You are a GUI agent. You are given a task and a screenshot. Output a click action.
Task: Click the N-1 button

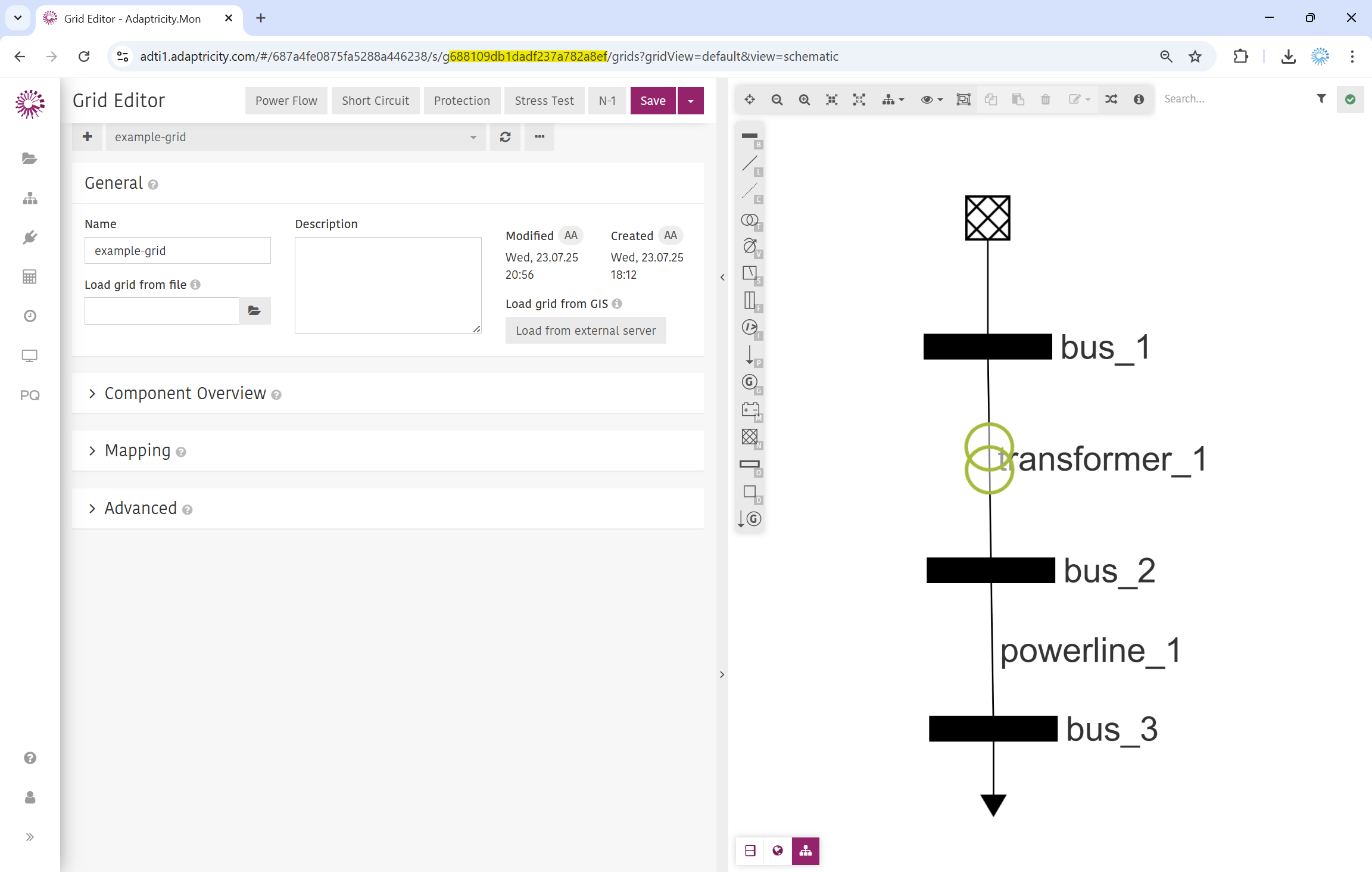tap(607, 101)
